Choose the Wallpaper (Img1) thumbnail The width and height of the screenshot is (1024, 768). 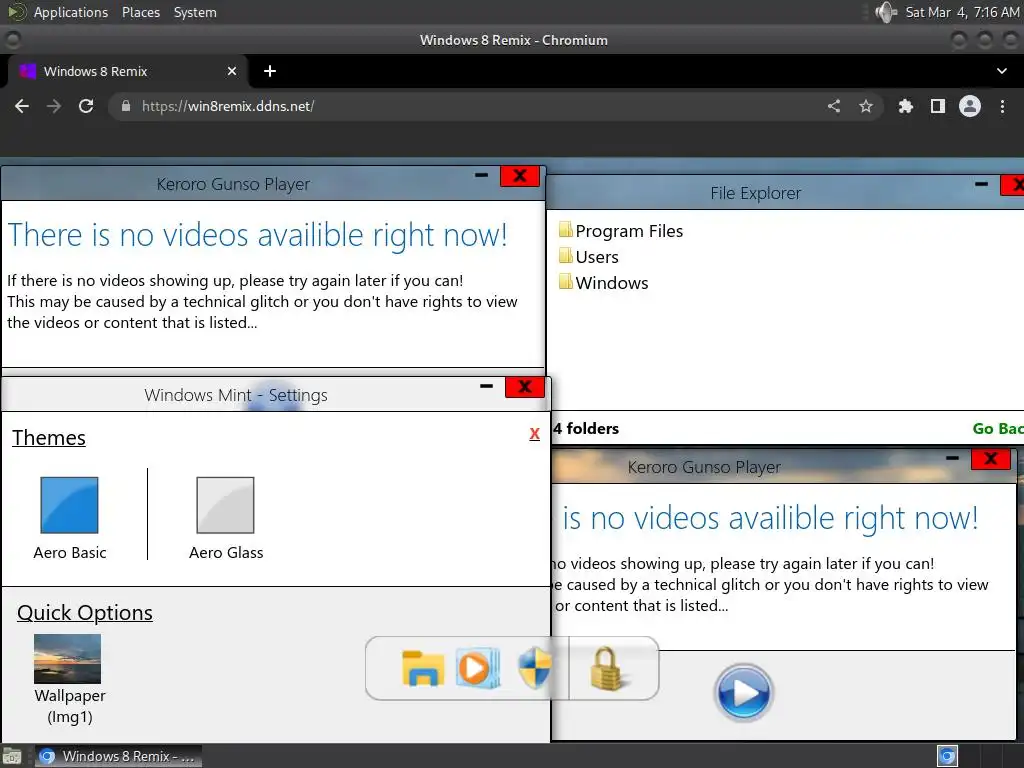(67, 659)
